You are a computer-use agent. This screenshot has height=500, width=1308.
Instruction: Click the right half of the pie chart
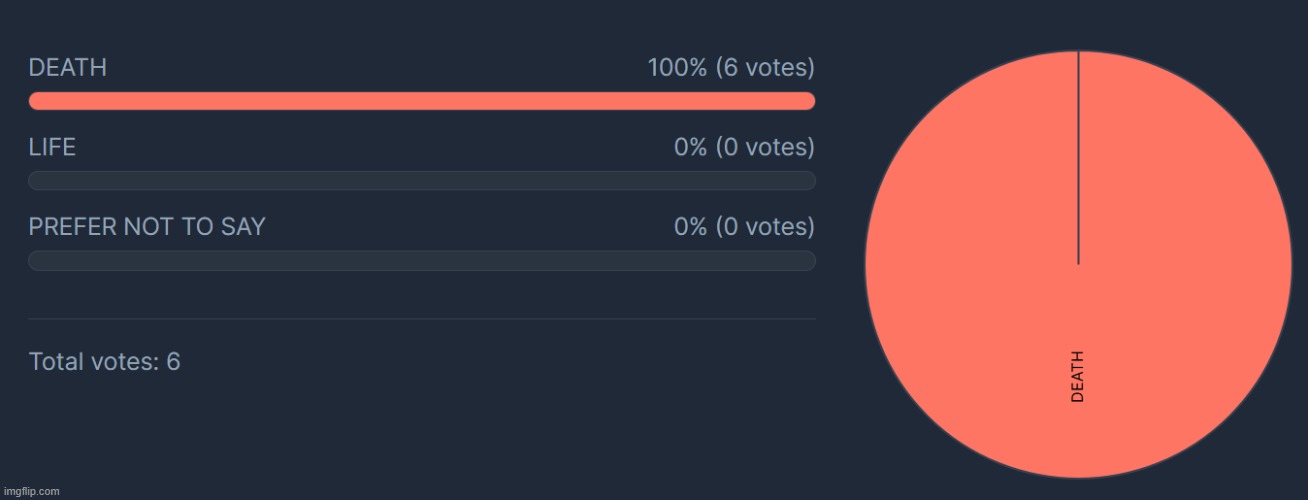click(1185, 264)
